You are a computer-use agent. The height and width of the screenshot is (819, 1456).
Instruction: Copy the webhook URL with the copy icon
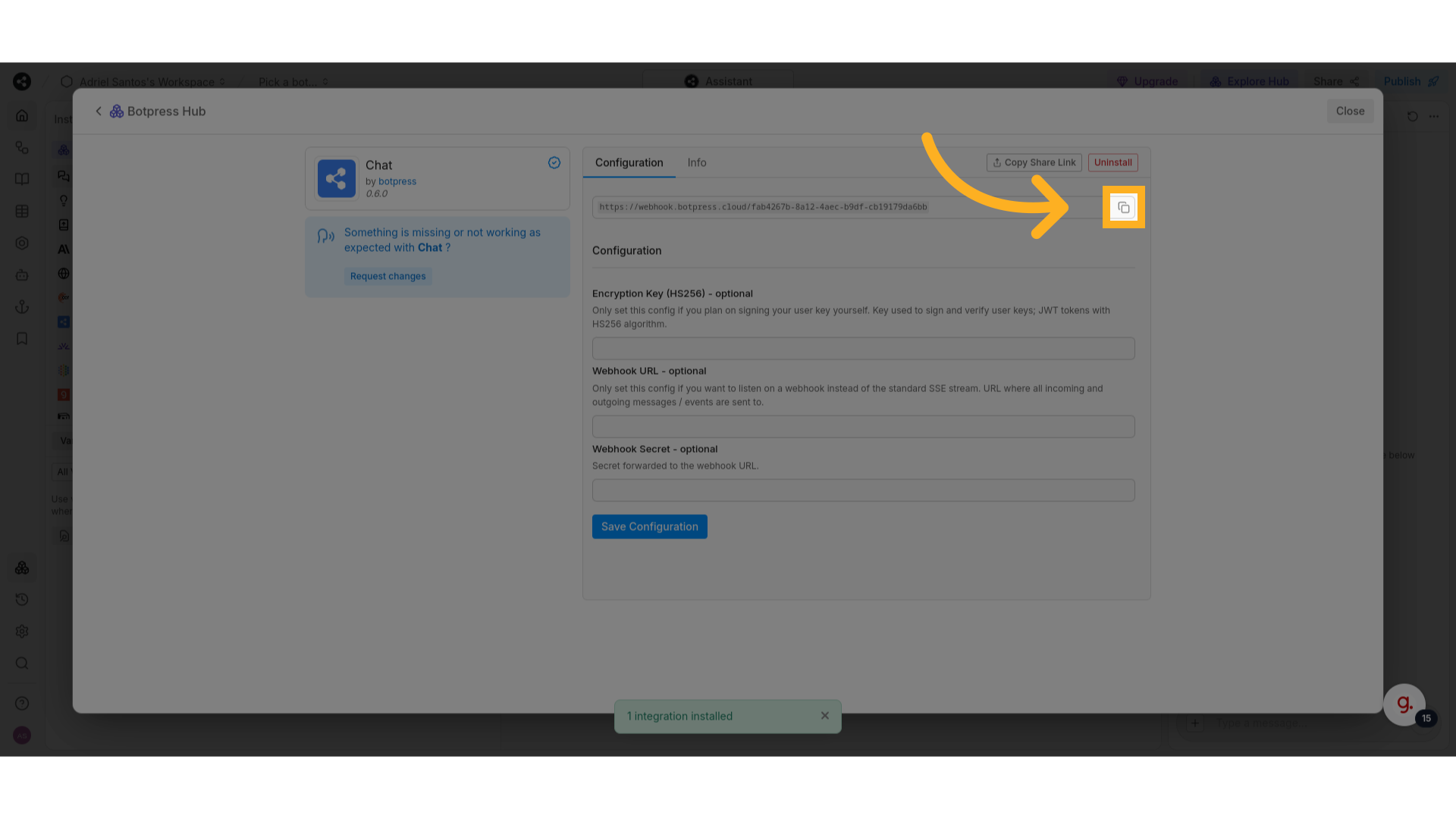(x=1123, y=207)
